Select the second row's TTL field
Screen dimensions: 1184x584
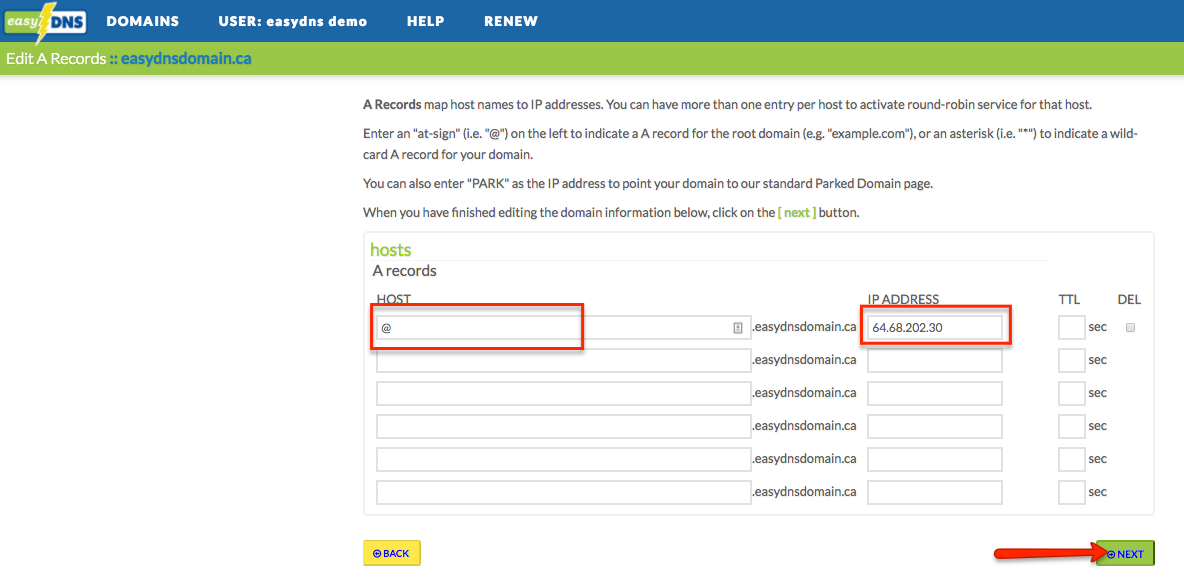tap(1071, 360)
